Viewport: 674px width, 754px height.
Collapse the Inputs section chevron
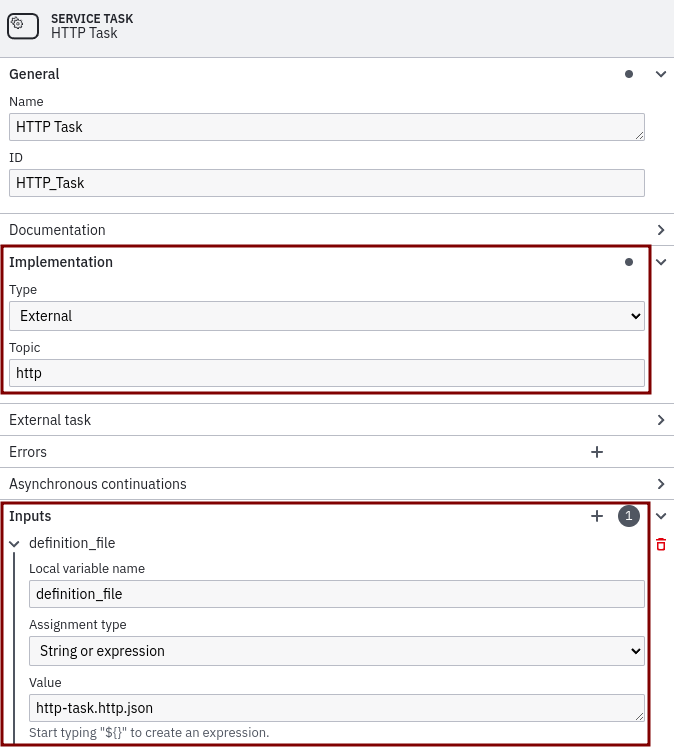tap(660, 516)
